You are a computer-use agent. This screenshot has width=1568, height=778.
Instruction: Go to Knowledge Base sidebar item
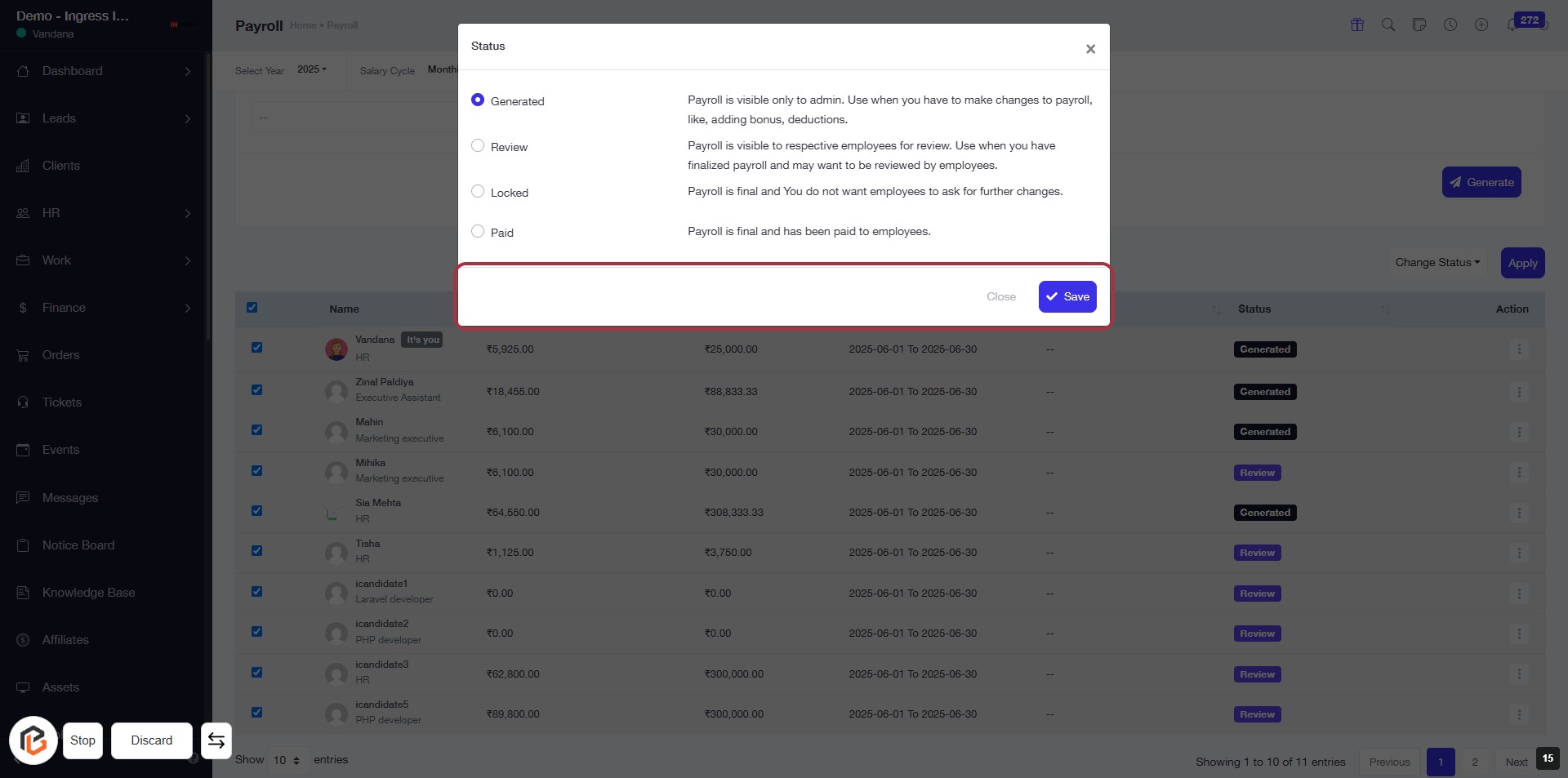point(88,593)
